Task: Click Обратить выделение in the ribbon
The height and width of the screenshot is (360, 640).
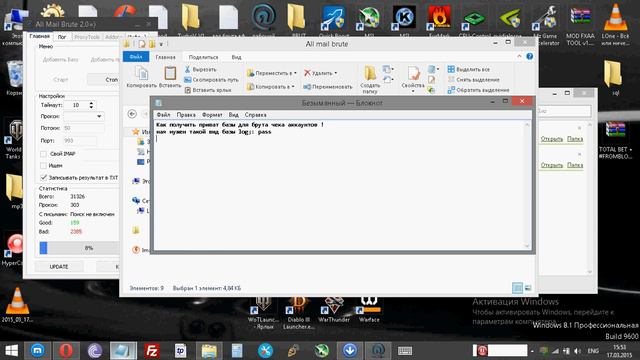Action: click(478, 90)
